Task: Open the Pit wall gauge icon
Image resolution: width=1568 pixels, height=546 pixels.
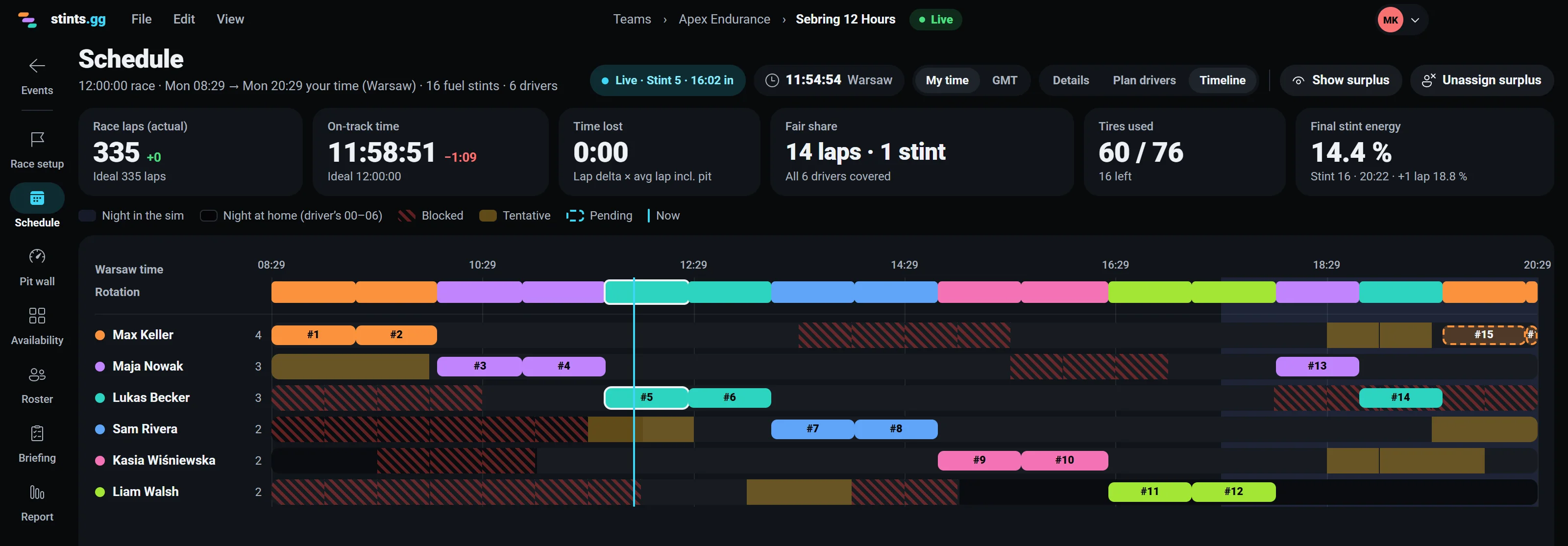Action: coord(37,256)
